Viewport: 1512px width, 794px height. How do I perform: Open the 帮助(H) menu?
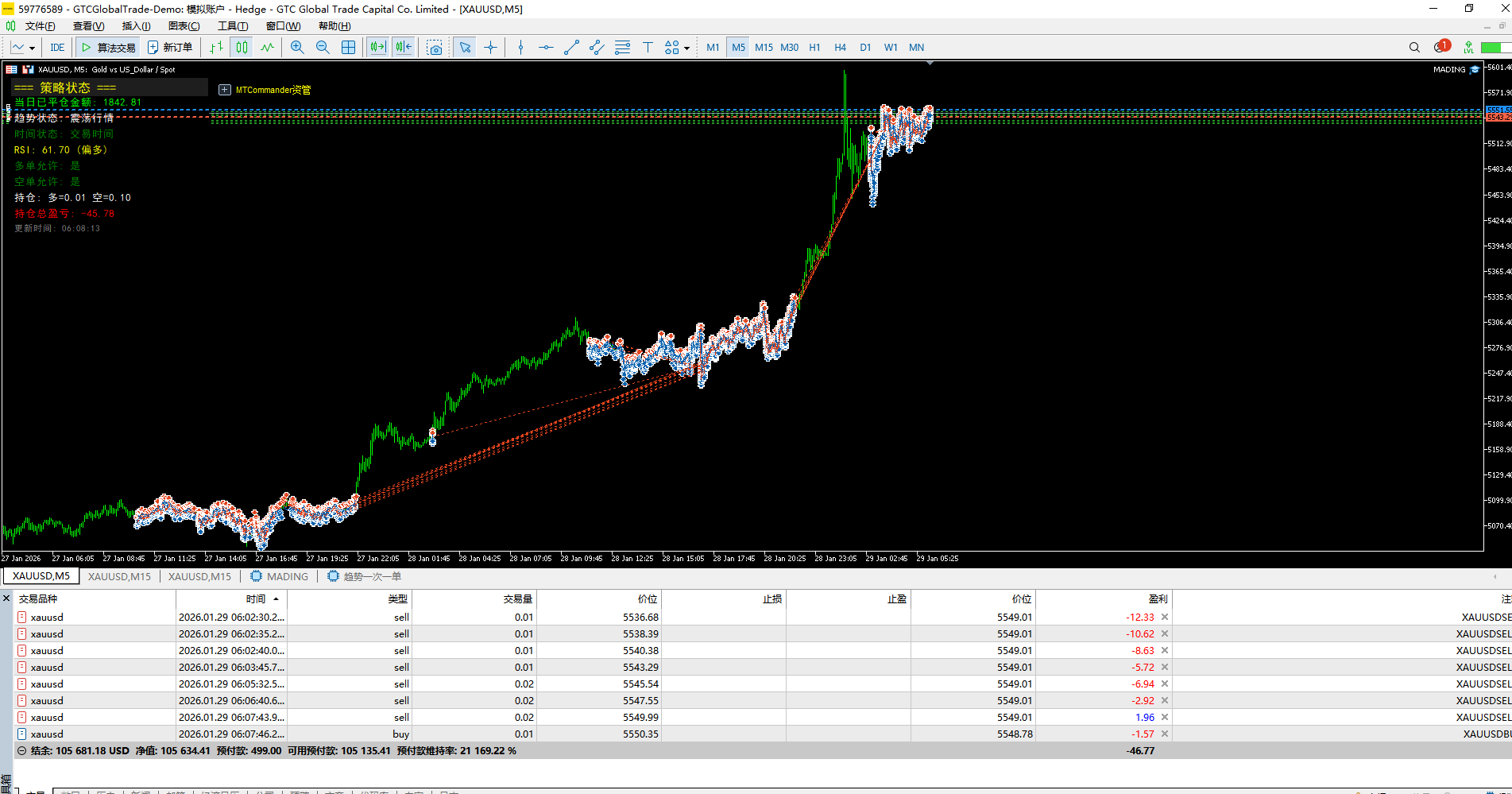pos(334,26)
